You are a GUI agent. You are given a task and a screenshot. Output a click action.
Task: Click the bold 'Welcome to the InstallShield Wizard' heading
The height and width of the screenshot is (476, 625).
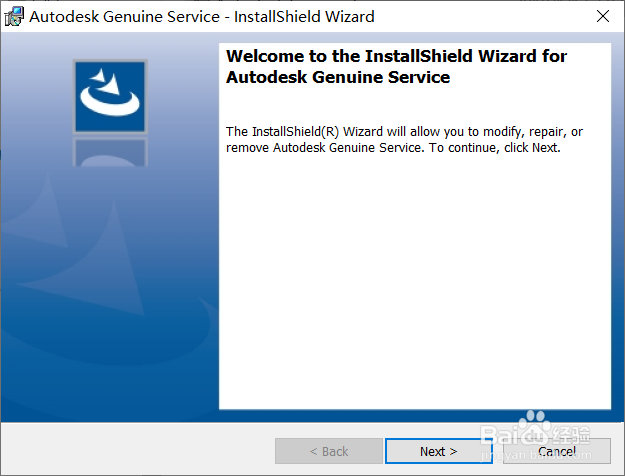click(x=396, y=56)
